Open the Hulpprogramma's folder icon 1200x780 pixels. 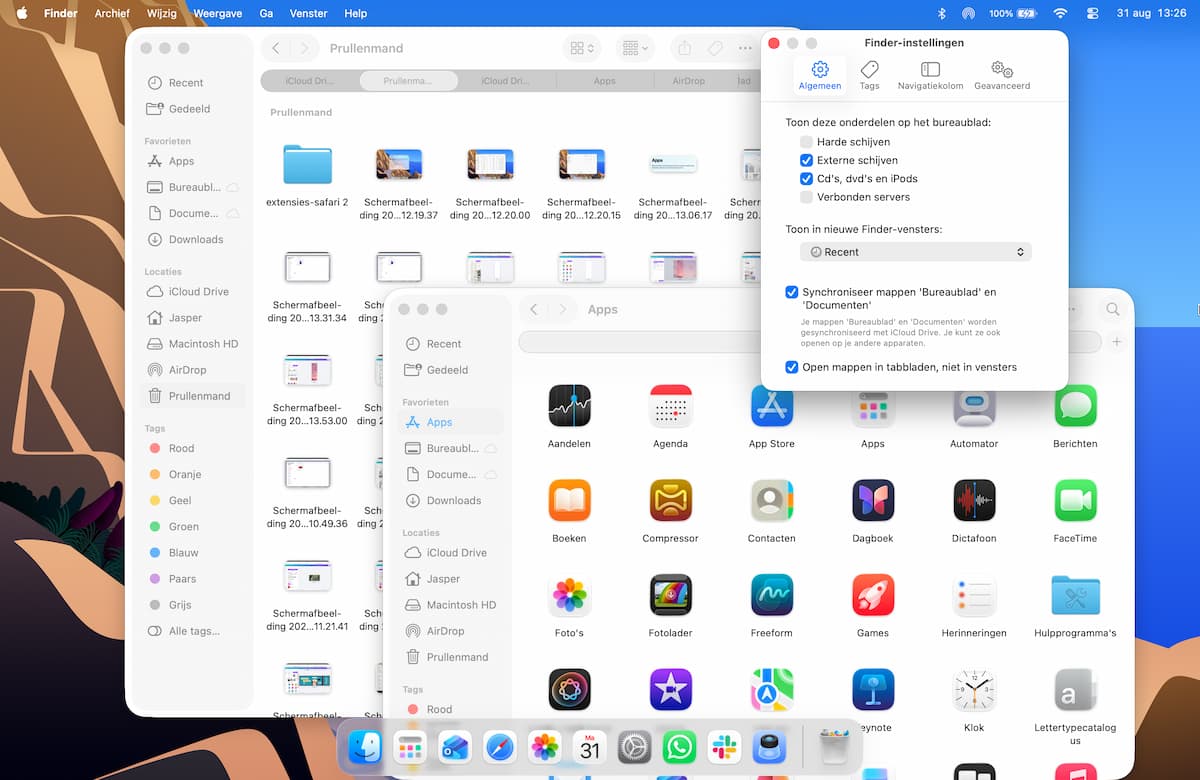1075,595
